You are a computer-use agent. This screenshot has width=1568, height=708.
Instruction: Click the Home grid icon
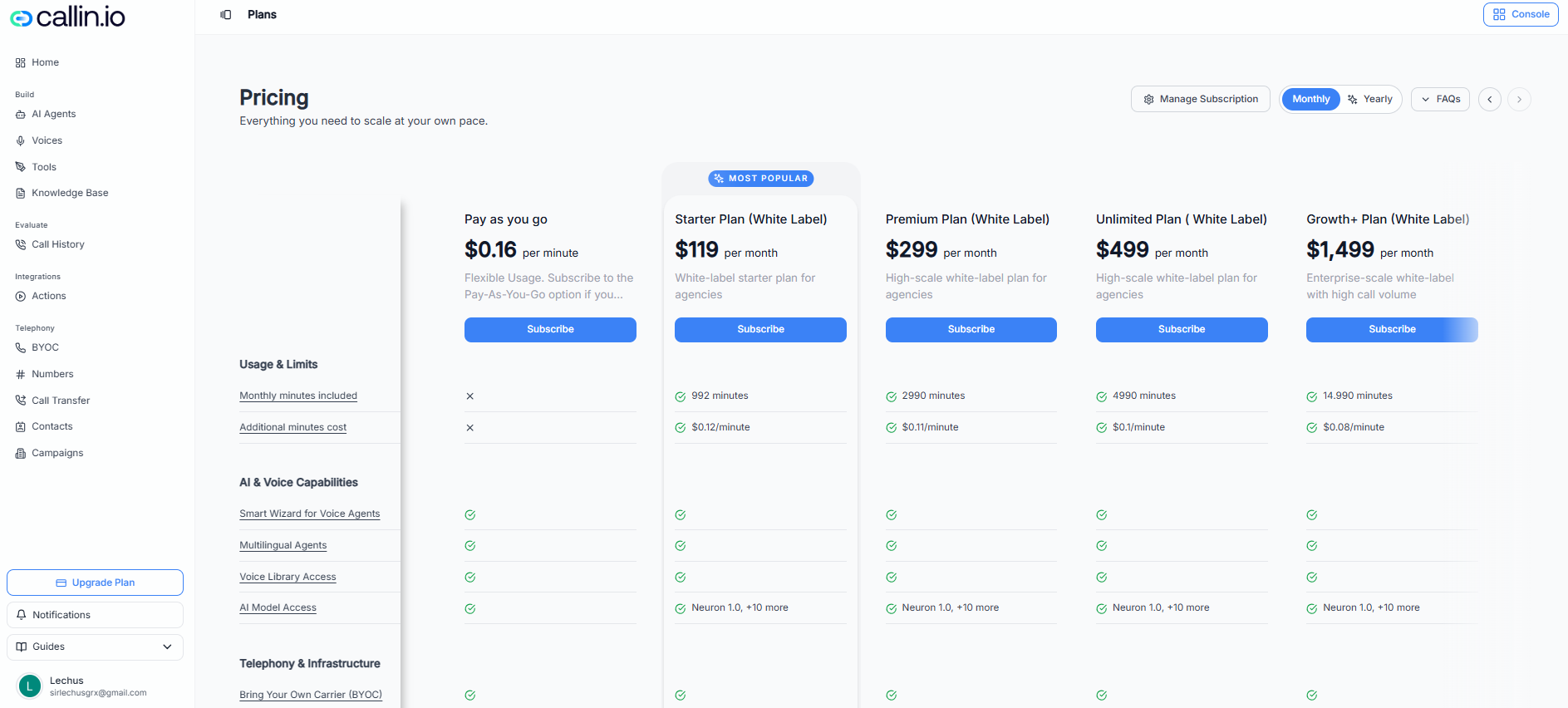[21, 62]
